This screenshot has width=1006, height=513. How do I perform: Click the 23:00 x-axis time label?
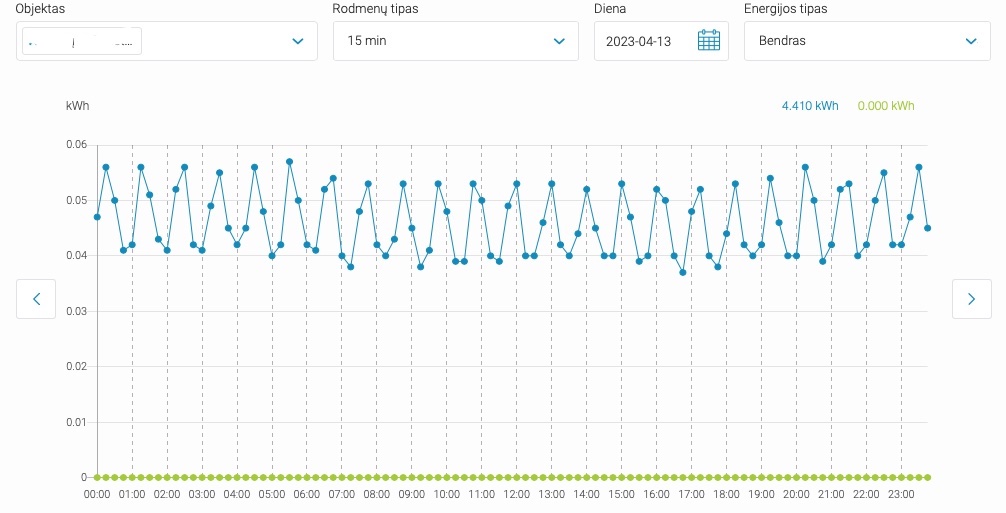pos(901,494)
